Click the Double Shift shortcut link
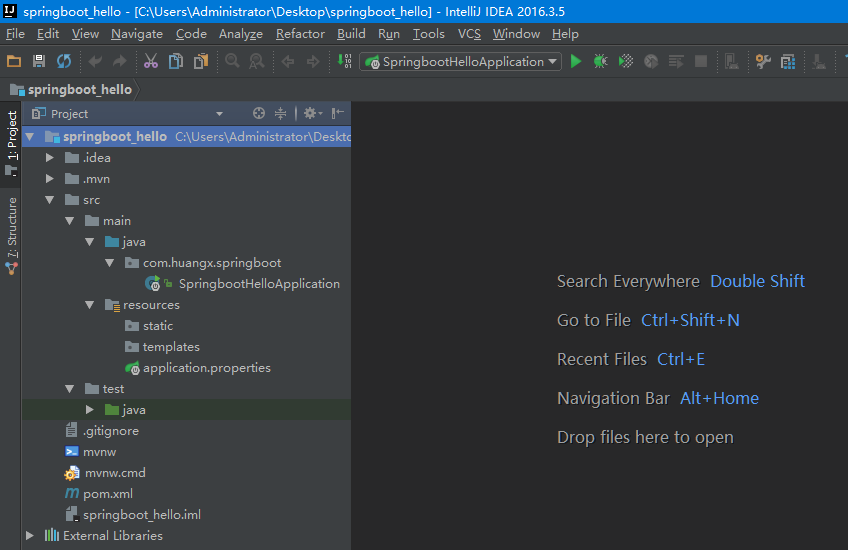848x550 pixels. [757, 281]
